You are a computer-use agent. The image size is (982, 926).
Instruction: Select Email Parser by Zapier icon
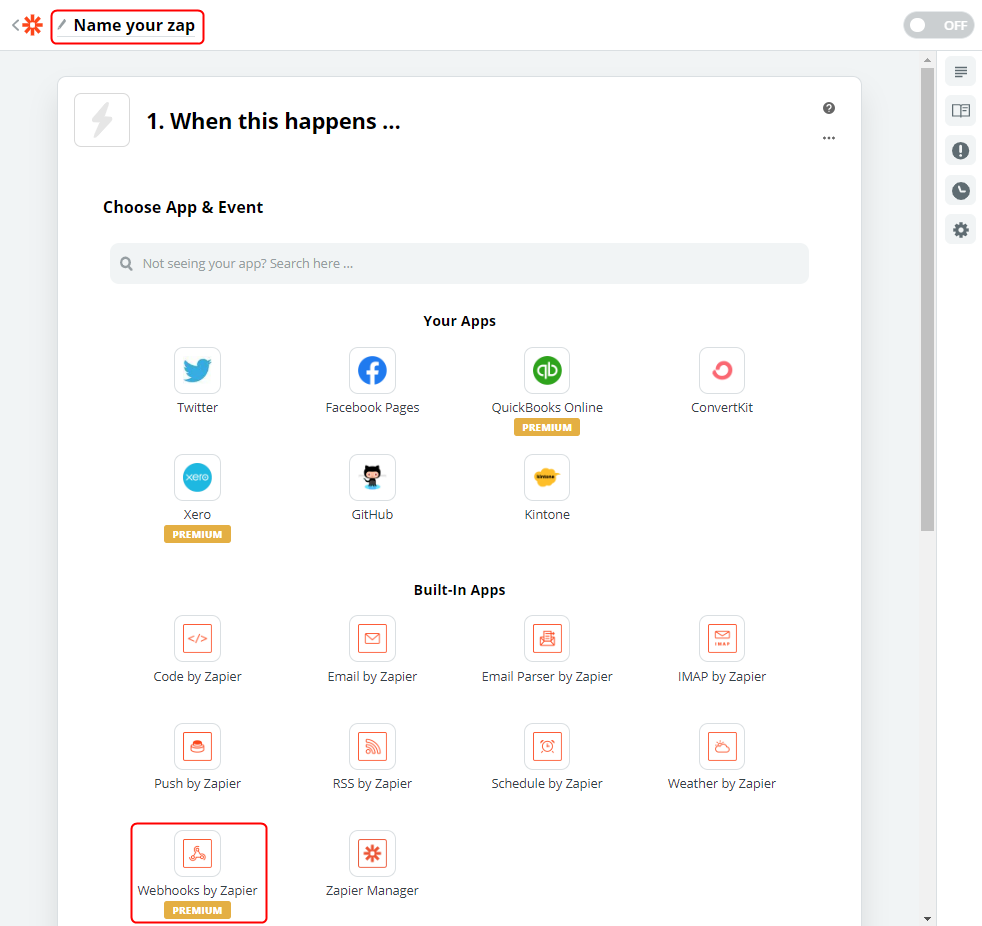[547, 639]
